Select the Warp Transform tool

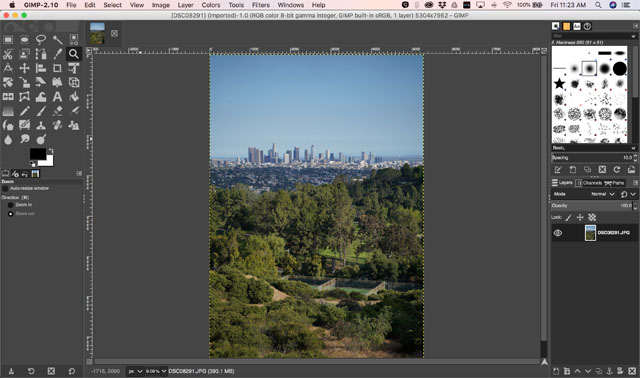click(x=41, y=97)
